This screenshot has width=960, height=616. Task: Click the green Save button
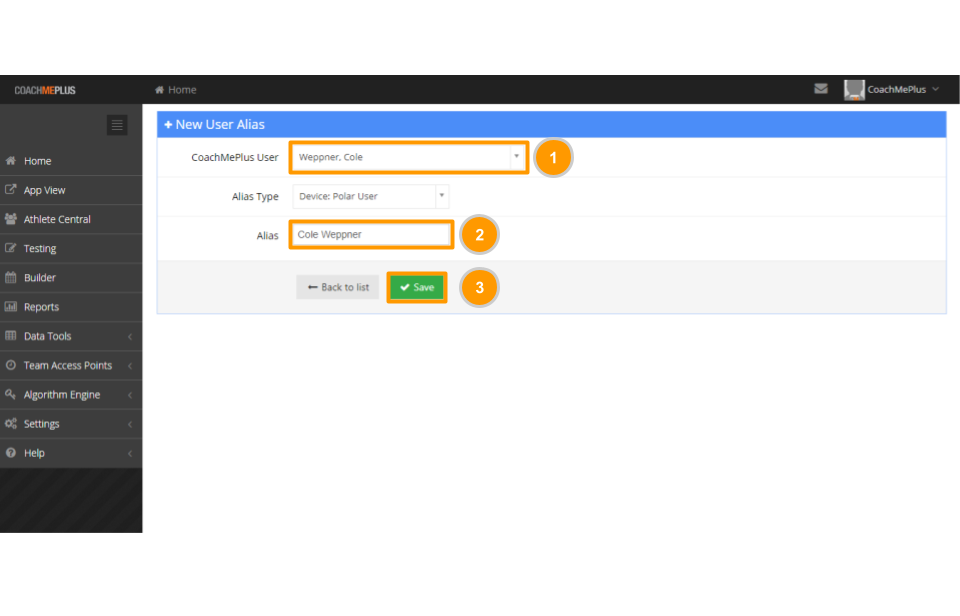pyautogui.click(x=417, y=287)
